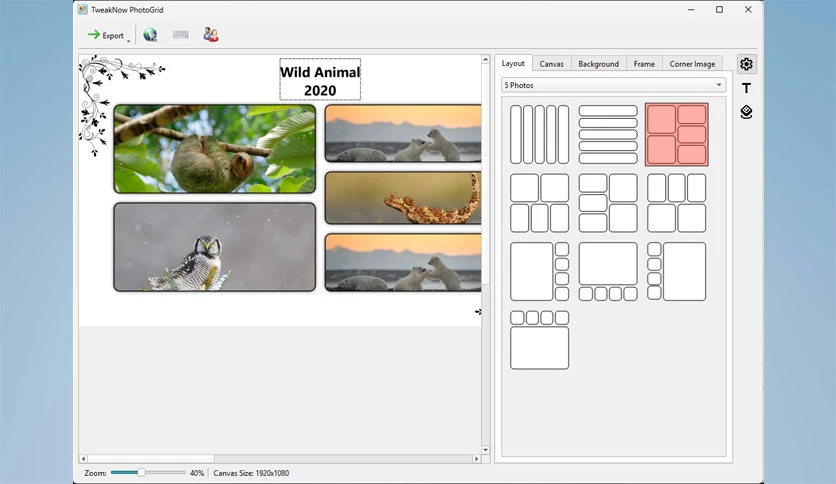Viewport: 836px width, 484px height.
Task: Pick the three-left two-right layout
Action: pyautogui.click(x=608, y=203)
